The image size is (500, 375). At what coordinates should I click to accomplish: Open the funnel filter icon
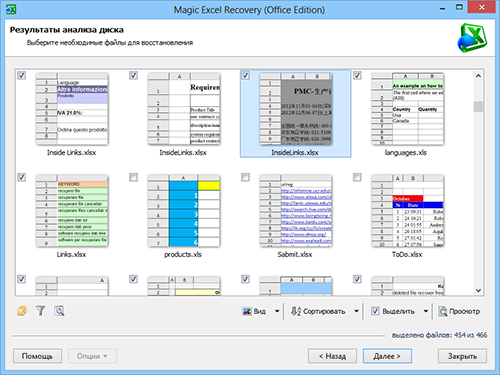41,311
